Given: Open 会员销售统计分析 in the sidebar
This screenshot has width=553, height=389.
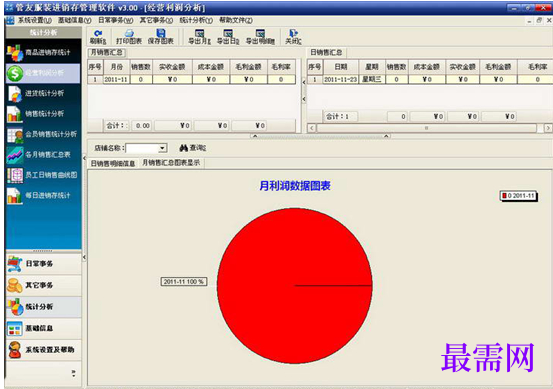Looking at the screenshot, I should point(43,134).
